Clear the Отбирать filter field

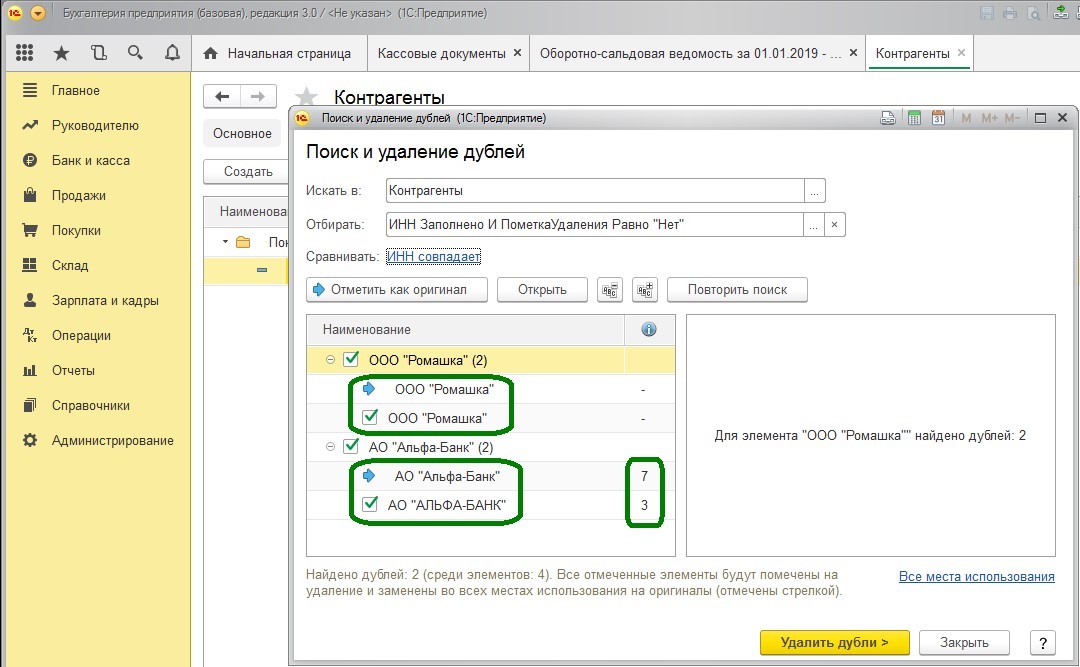[835, 225]
